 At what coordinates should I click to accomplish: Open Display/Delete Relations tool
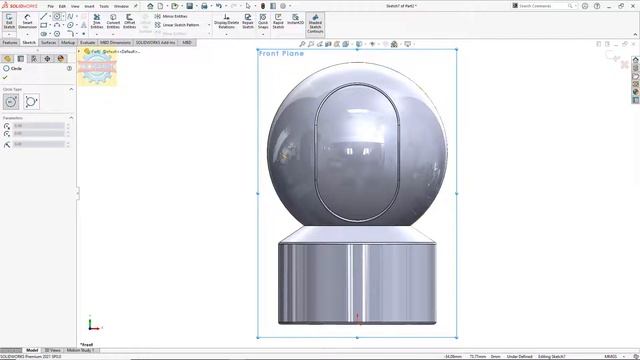click(227, 21)
